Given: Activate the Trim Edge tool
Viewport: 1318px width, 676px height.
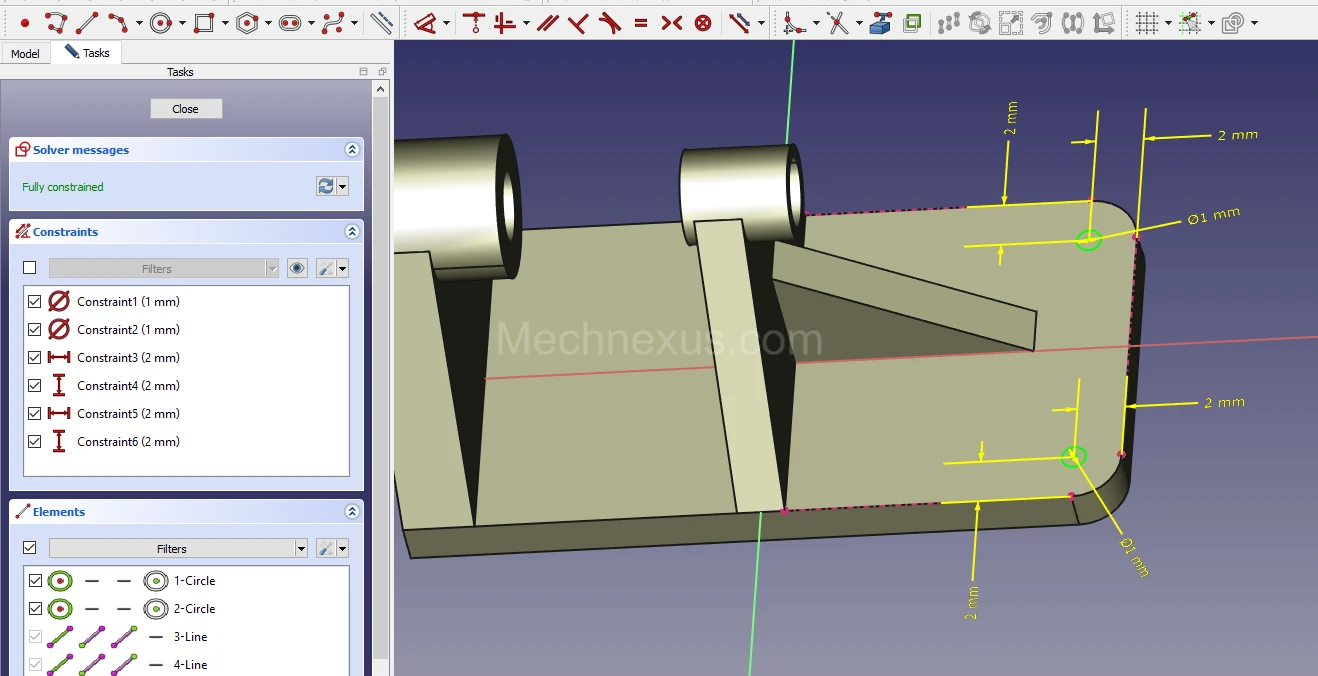Looking at the screenshot, I should (x=838, y=22).
